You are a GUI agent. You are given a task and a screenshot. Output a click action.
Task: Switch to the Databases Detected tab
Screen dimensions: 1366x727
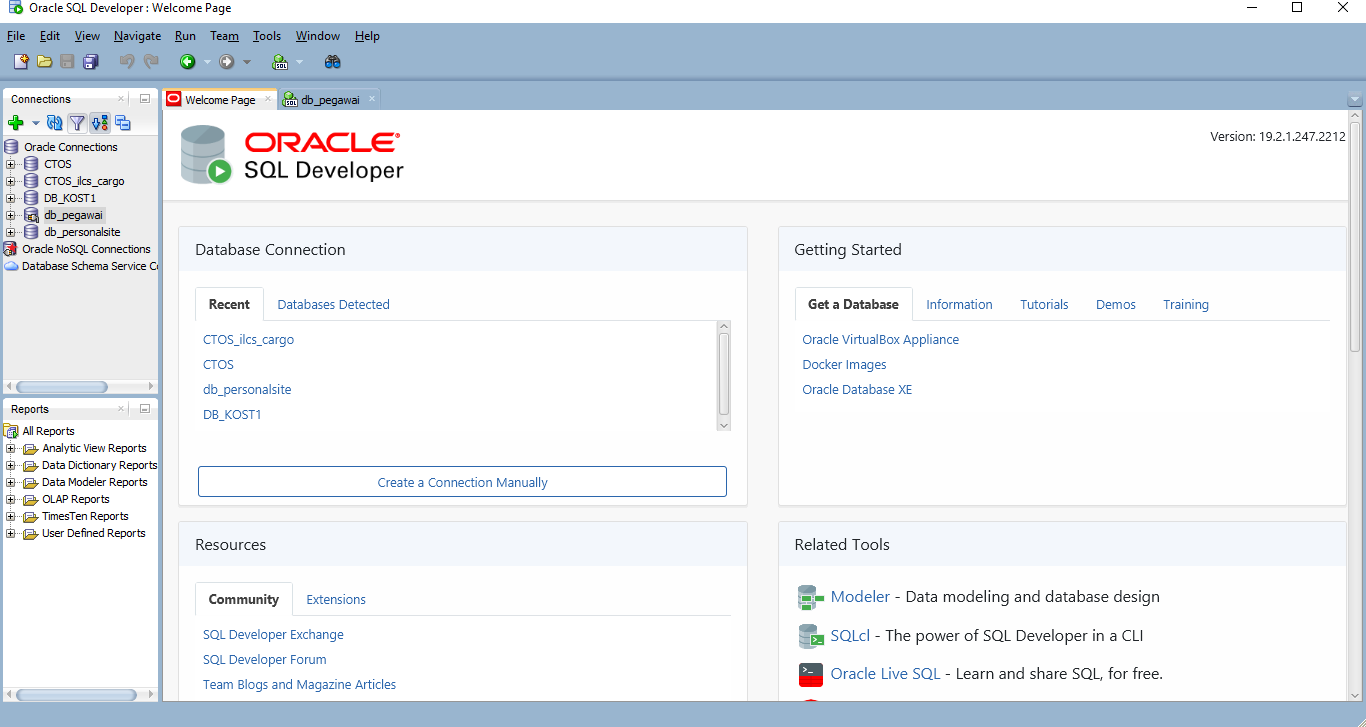tap(333, 305)
